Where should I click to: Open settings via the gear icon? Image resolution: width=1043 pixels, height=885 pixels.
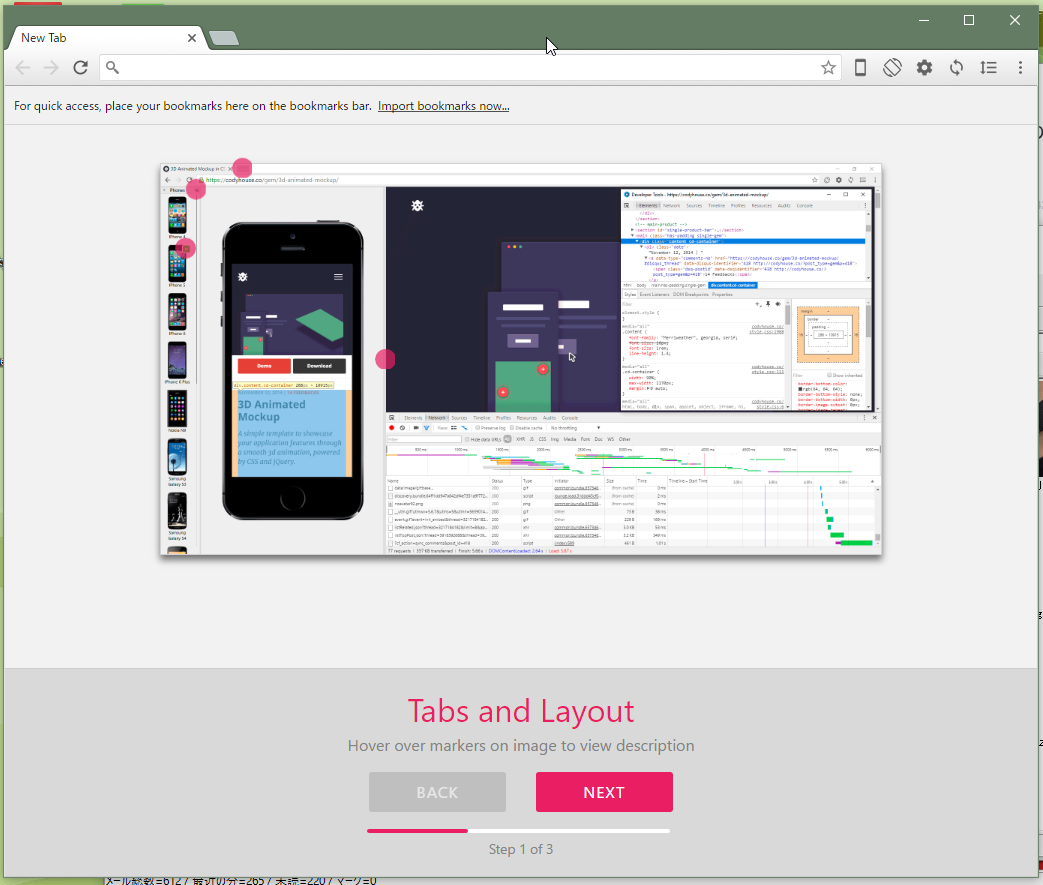point(924,68)
